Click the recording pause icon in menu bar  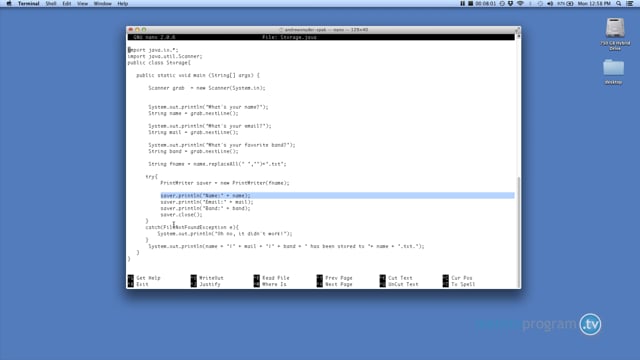click(462, 4)
